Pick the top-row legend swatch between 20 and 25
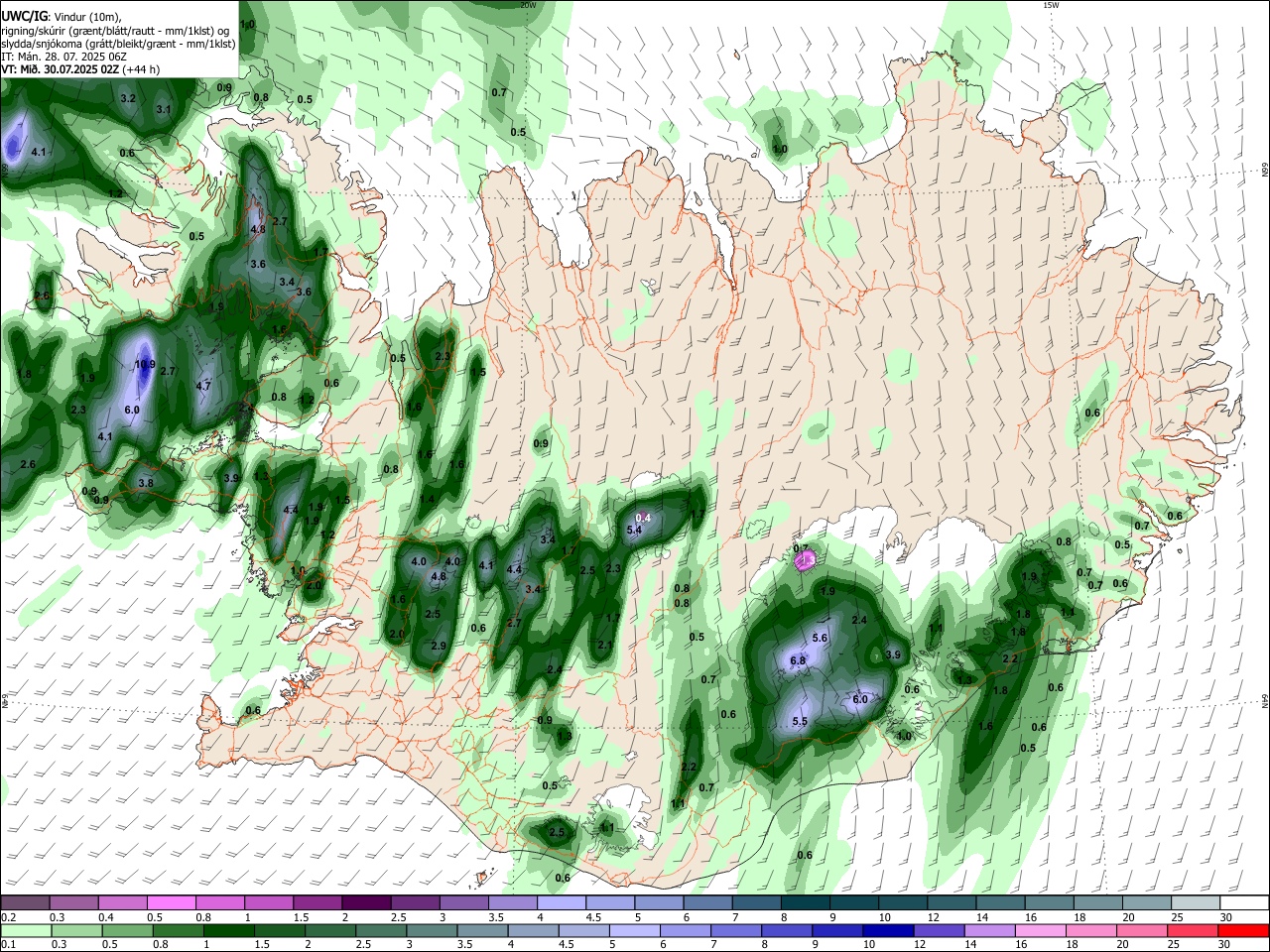Screen dimensions: 1270x952 point(1148,903)
